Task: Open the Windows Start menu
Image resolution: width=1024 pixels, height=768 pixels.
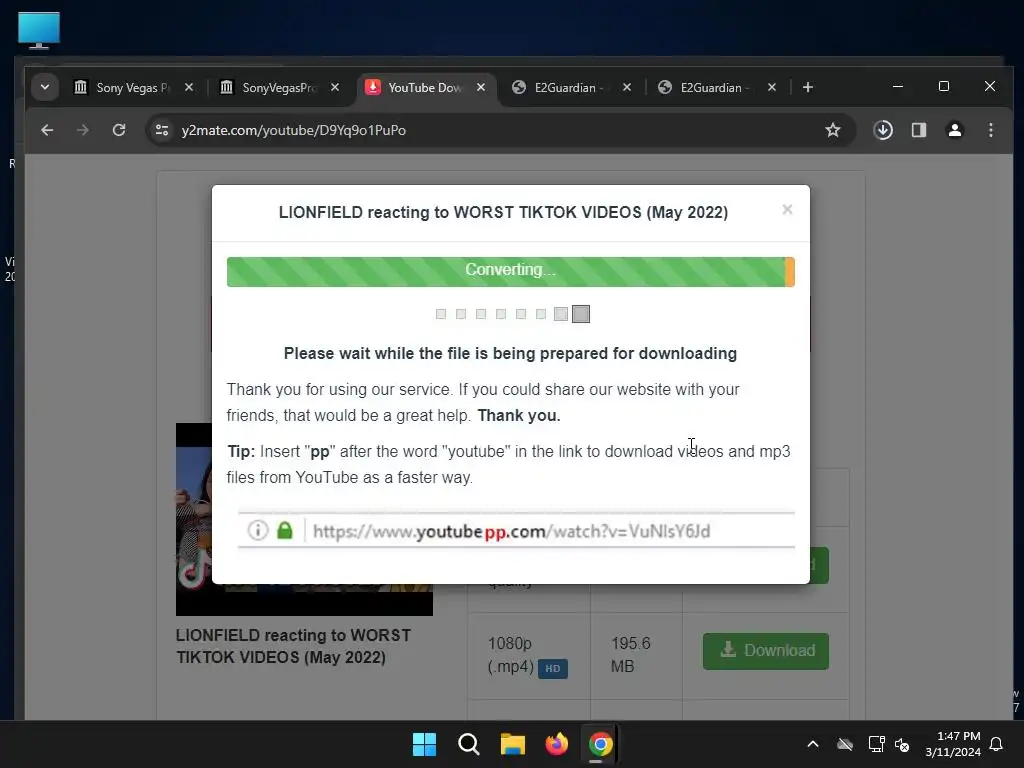Action: click(x=424, y=744)
